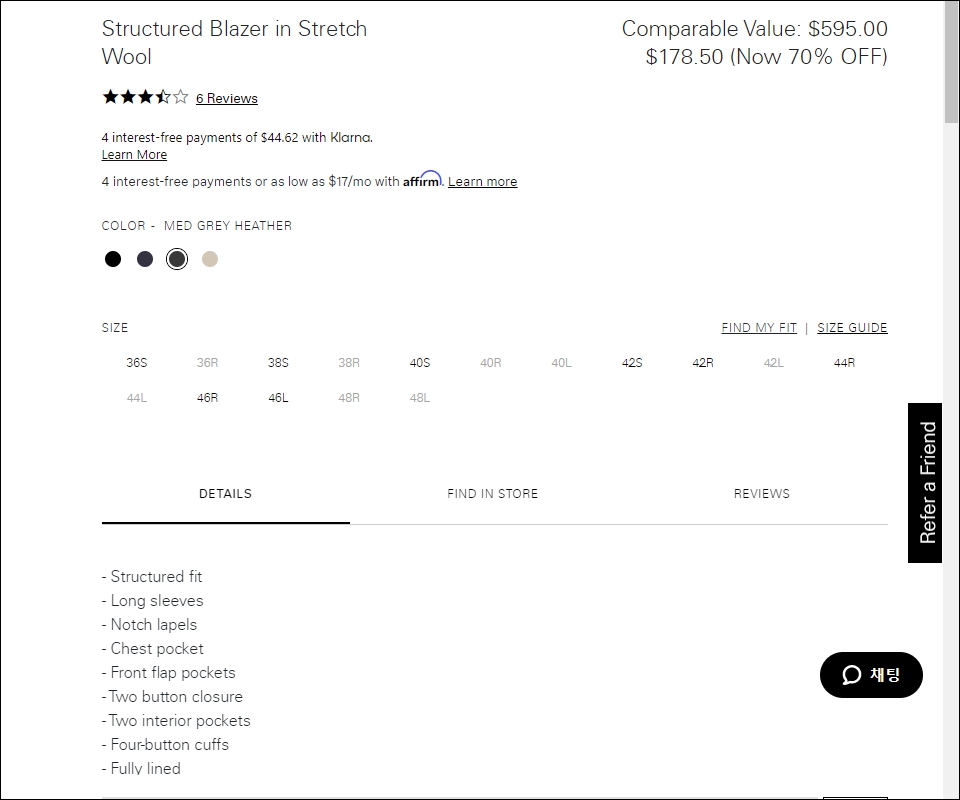Pick size 46L

tap(278, 398)
